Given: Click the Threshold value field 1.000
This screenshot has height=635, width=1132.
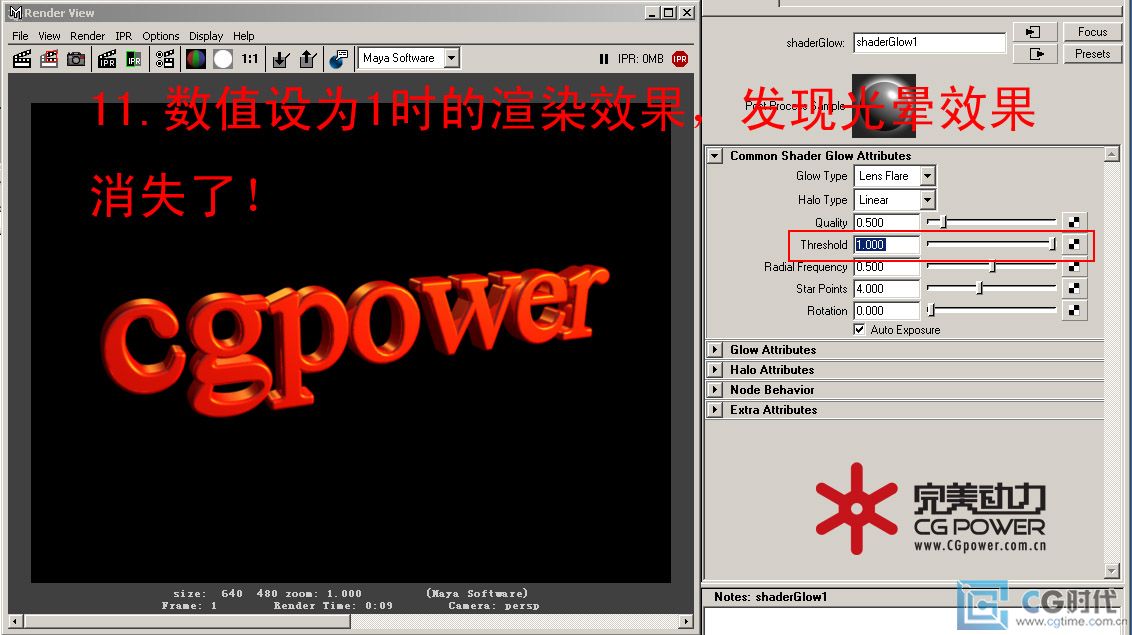Looking at the screenshot, I should point(887,245).
